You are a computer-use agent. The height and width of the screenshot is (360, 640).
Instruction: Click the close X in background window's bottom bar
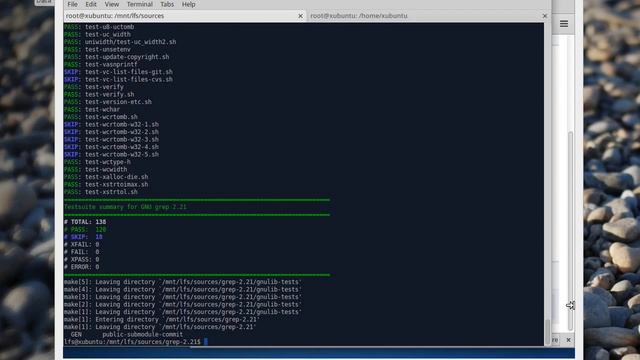pyautogui.click(x=568, y=340)
